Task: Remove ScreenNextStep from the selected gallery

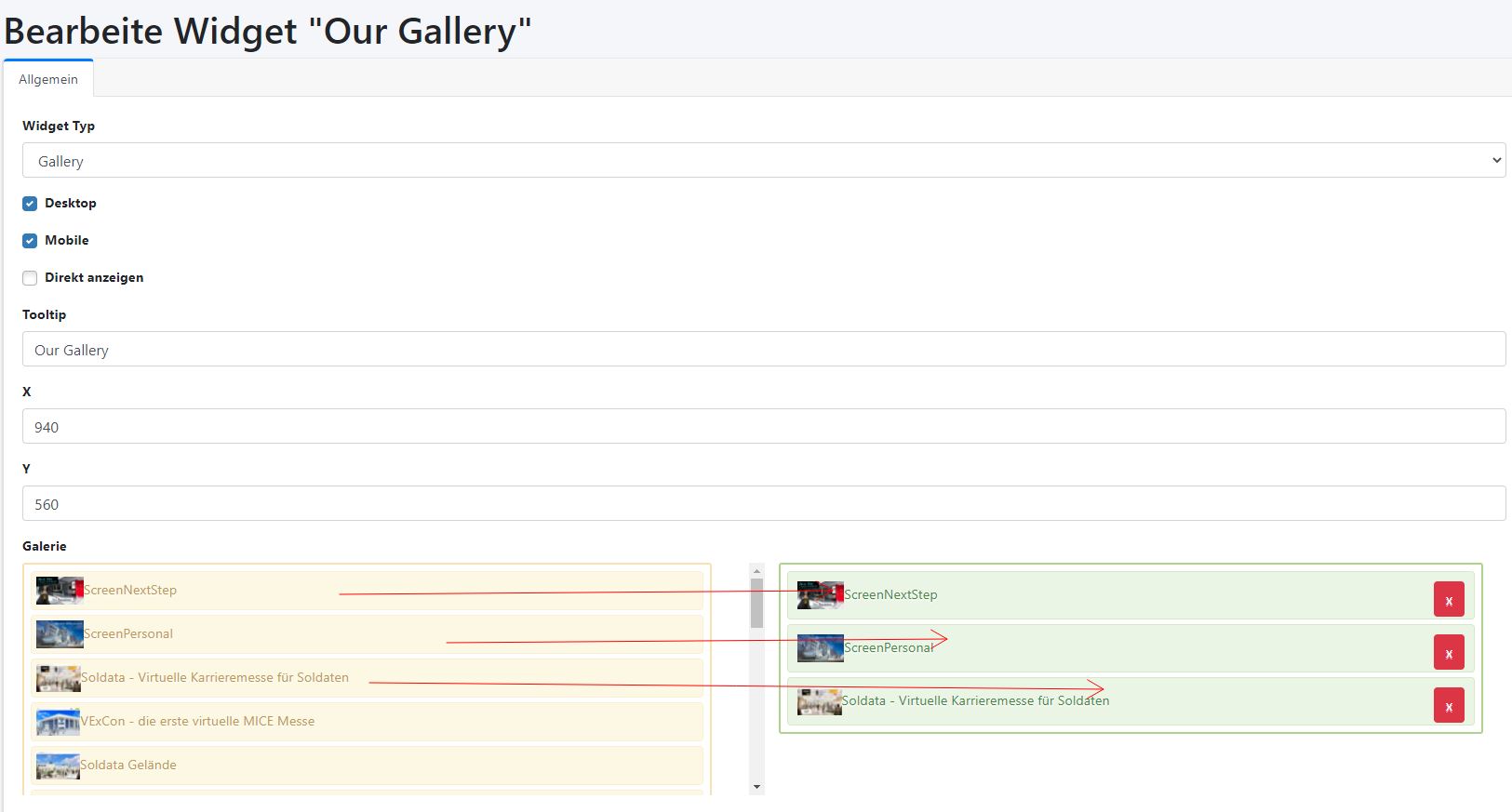Action: point(1448,600)
